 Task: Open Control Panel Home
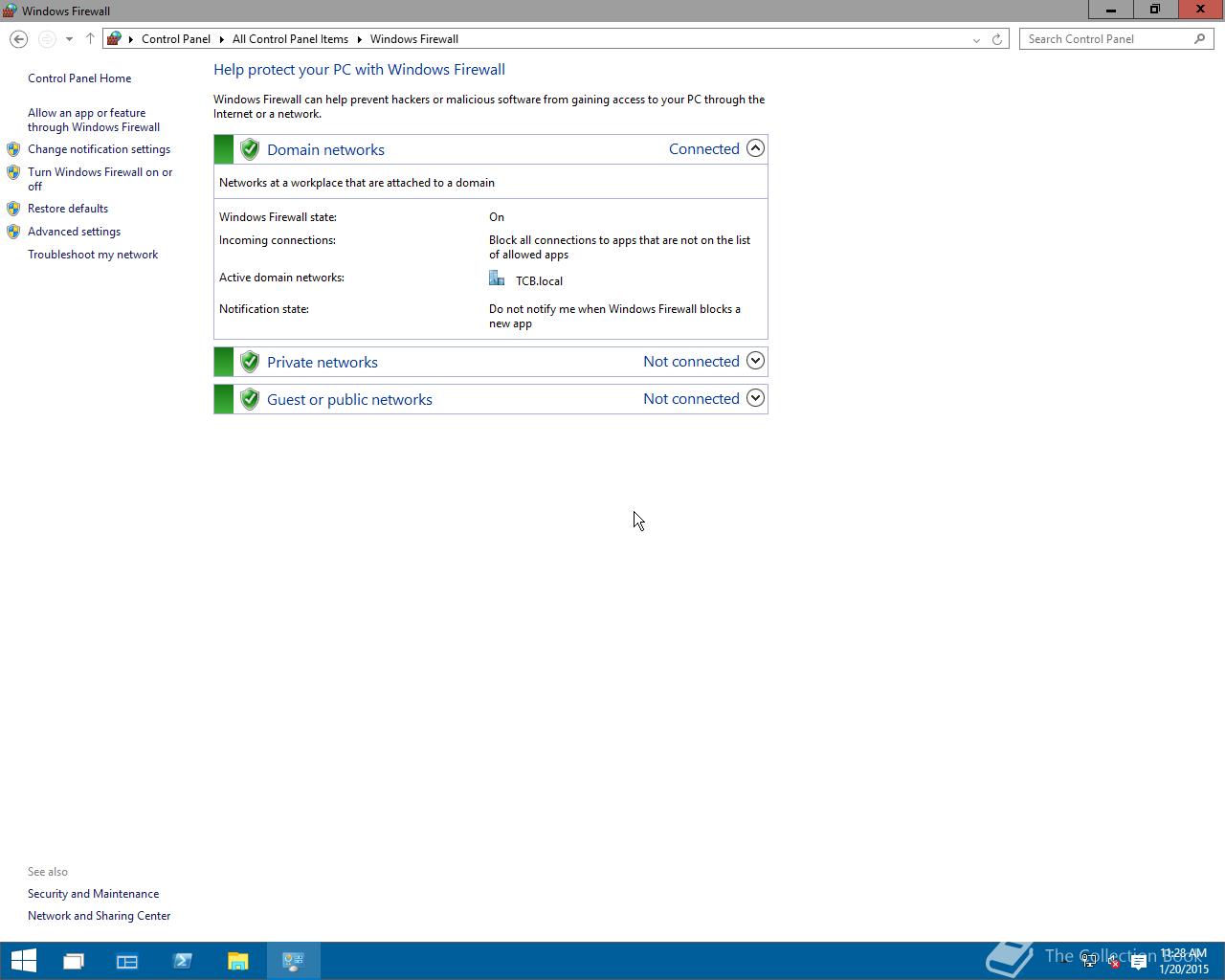tap(79, 78)
